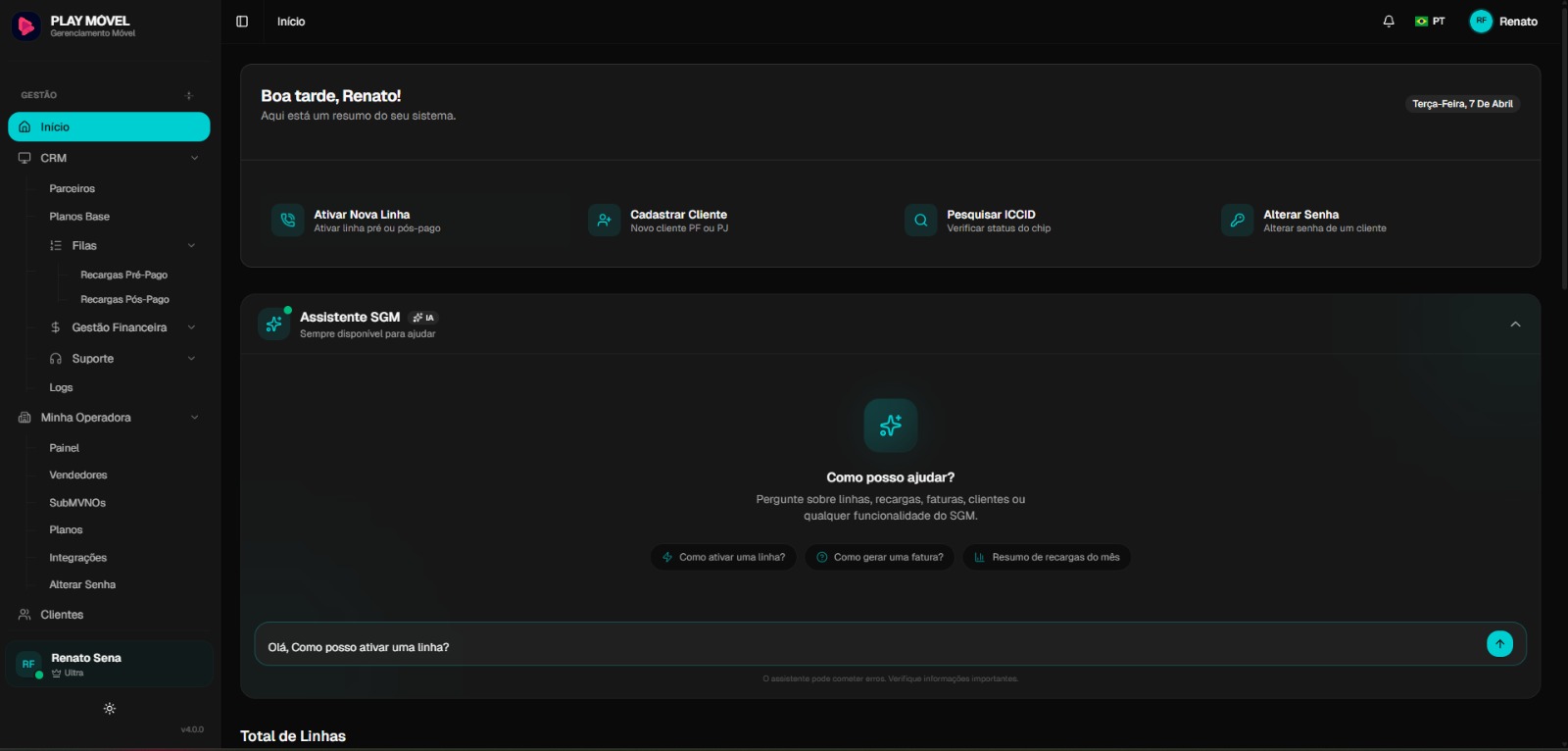Expand the Gestão Financeira submenu

(191, 327)
